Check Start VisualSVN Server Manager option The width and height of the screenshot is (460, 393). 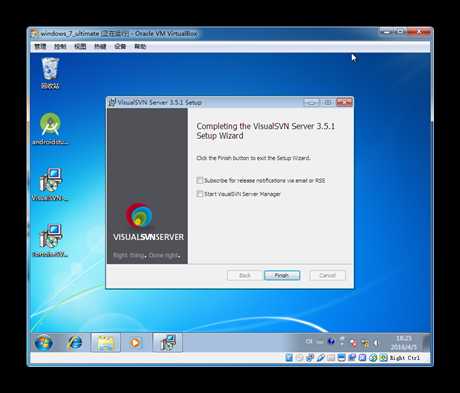(x=200, y=194)
